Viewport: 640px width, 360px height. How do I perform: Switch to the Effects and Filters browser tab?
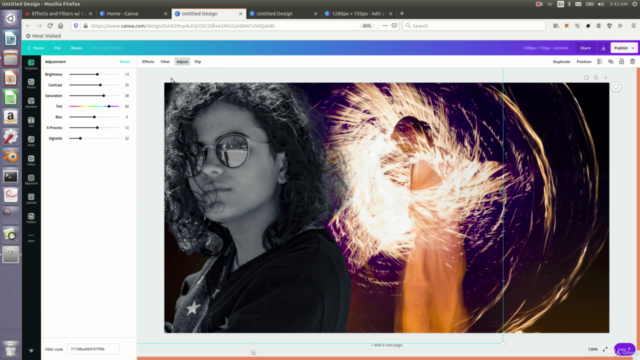[x=58, y=13]
